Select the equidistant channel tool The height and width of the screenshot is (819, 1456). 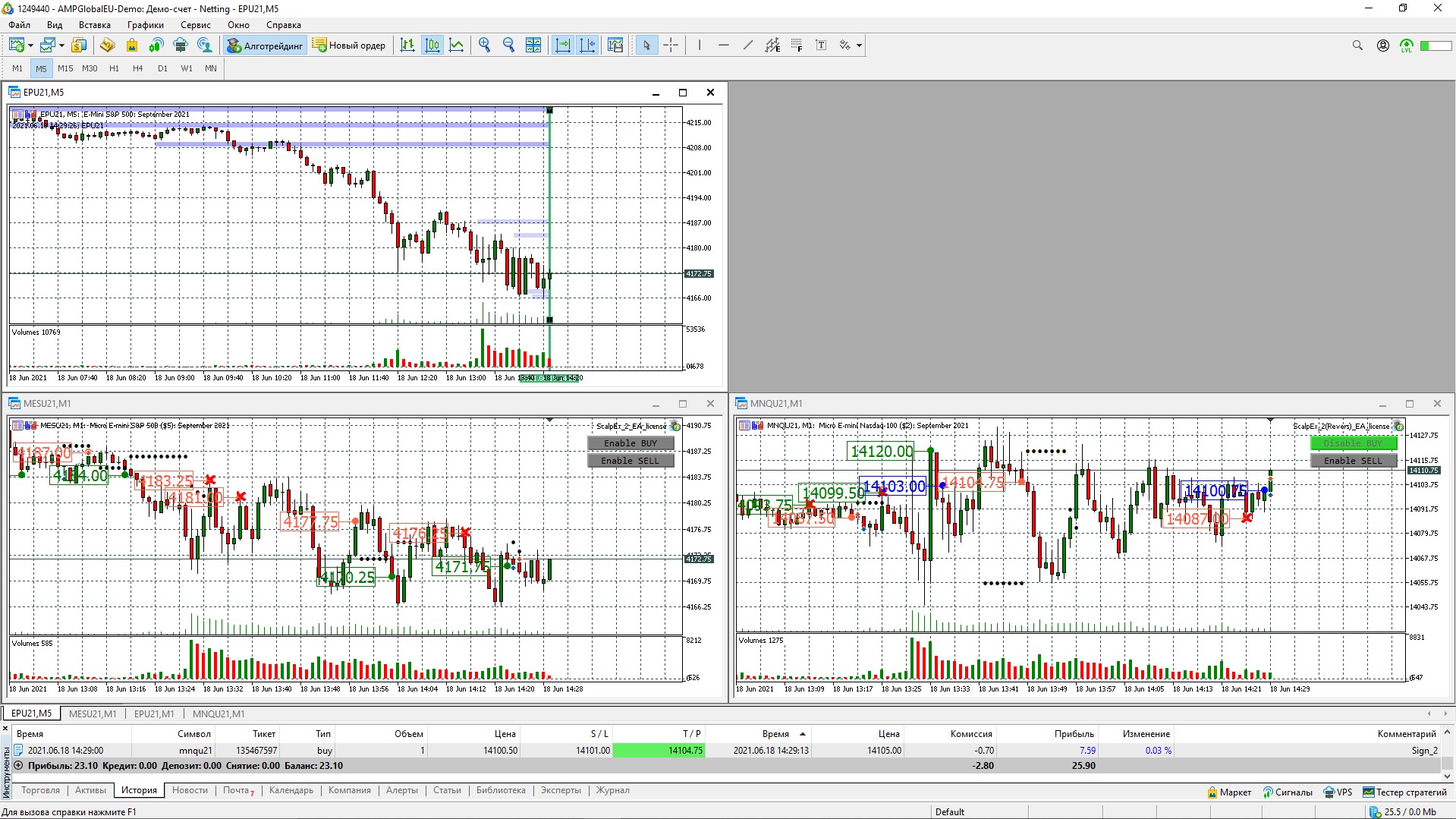[772, 46]
